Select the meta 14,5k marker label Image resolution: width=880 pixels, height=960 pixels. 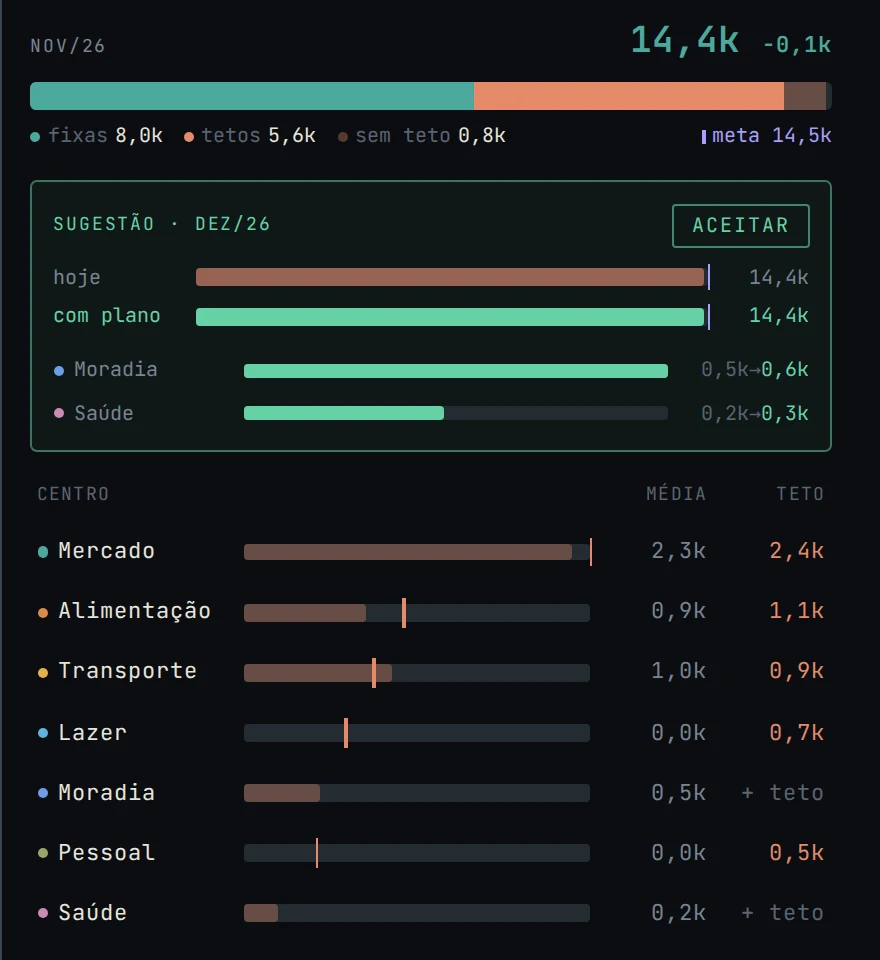(766, 135)
